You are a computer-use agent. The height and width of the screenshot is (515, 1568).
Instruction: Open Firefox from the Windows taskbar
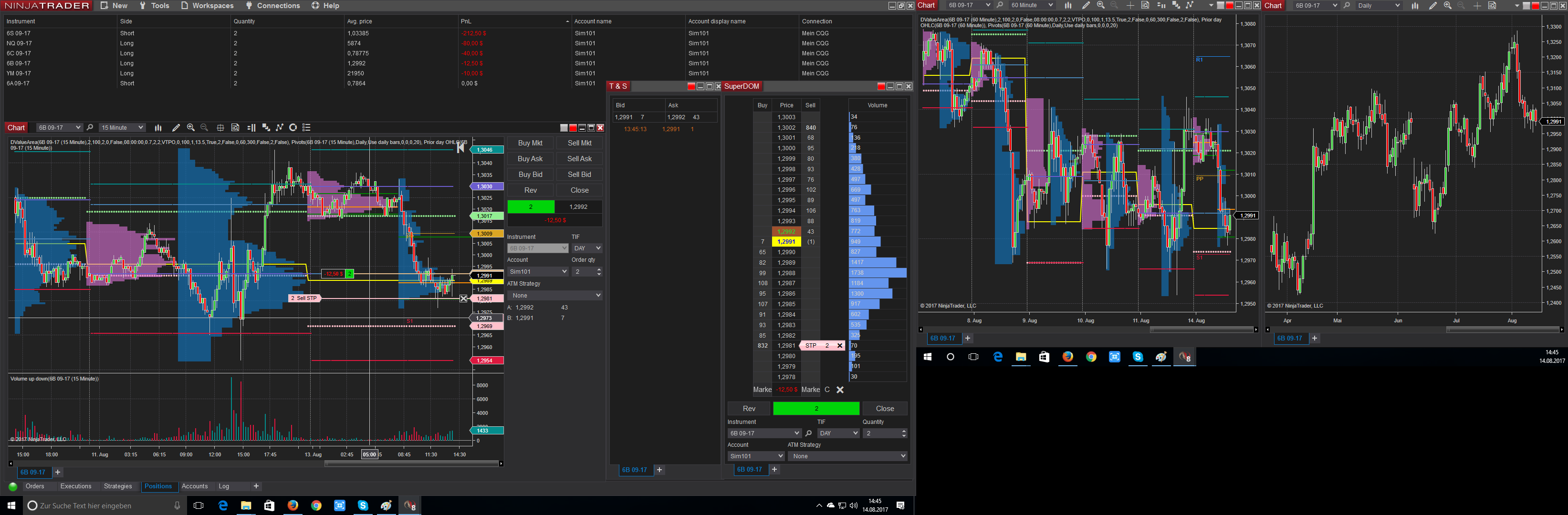tap(293, 505)
